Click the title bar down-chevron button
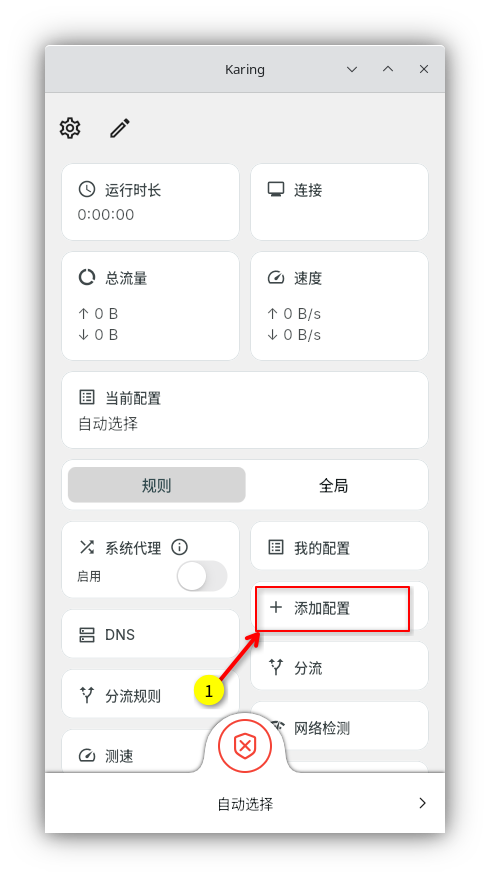Screen dimensions: 490x878 pos(352,69)
